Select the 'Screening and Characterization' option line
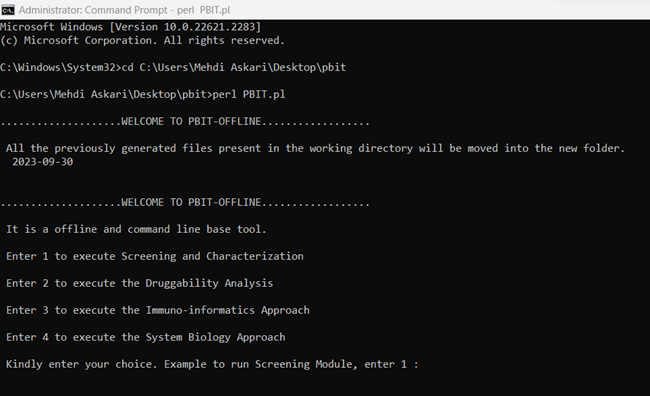Viewport: 650px width, 396px height. 155,256
